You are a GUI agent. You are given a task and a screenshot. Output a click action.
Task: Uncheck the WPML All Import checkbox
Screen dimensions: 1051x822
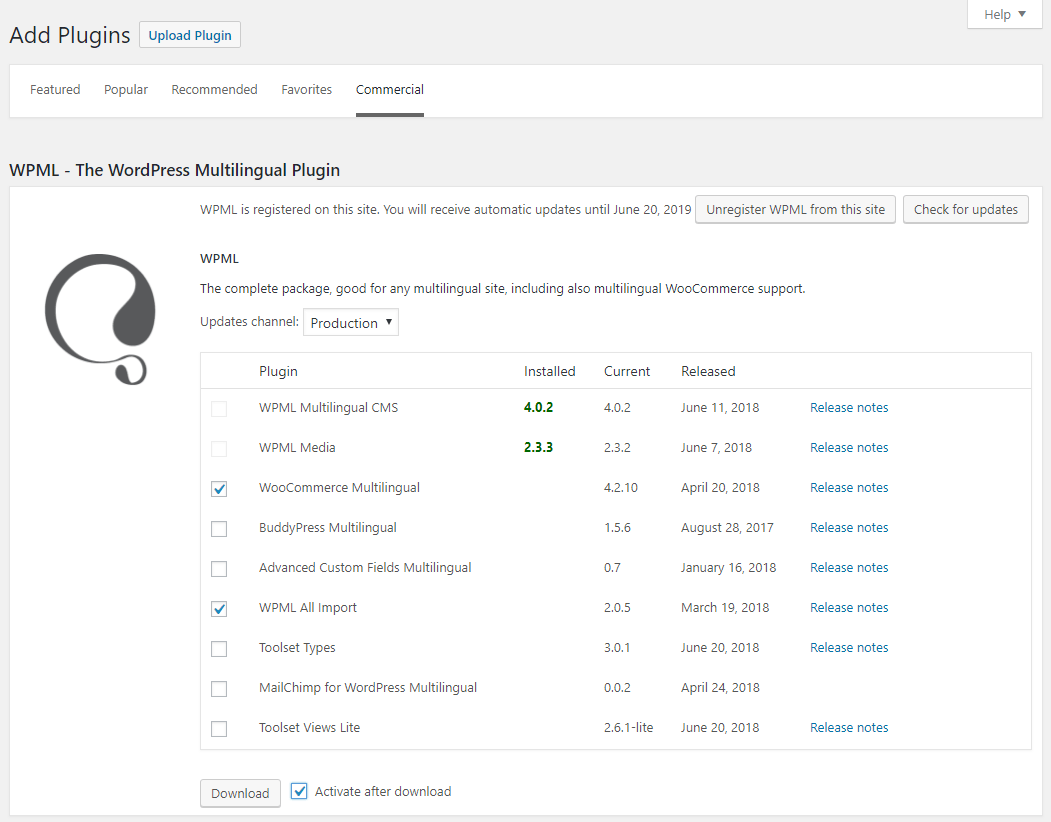pos(219,609)
